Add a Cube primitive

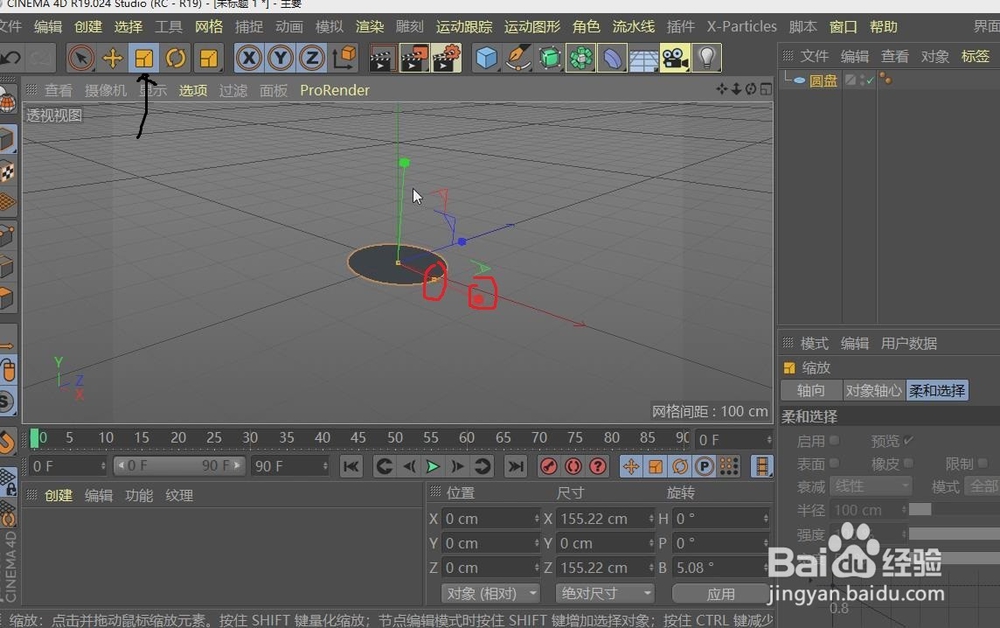[487, 59]
